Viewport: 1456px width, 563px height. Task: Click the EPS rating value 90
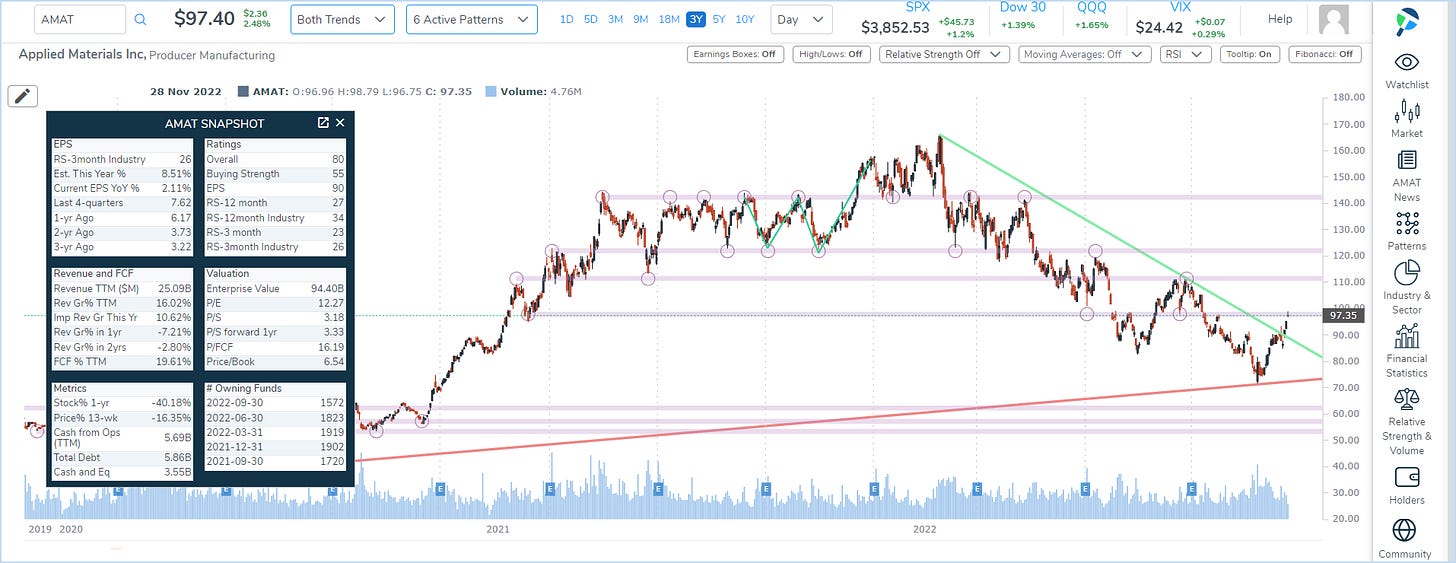pyautogui.click(x=338, y=188)
